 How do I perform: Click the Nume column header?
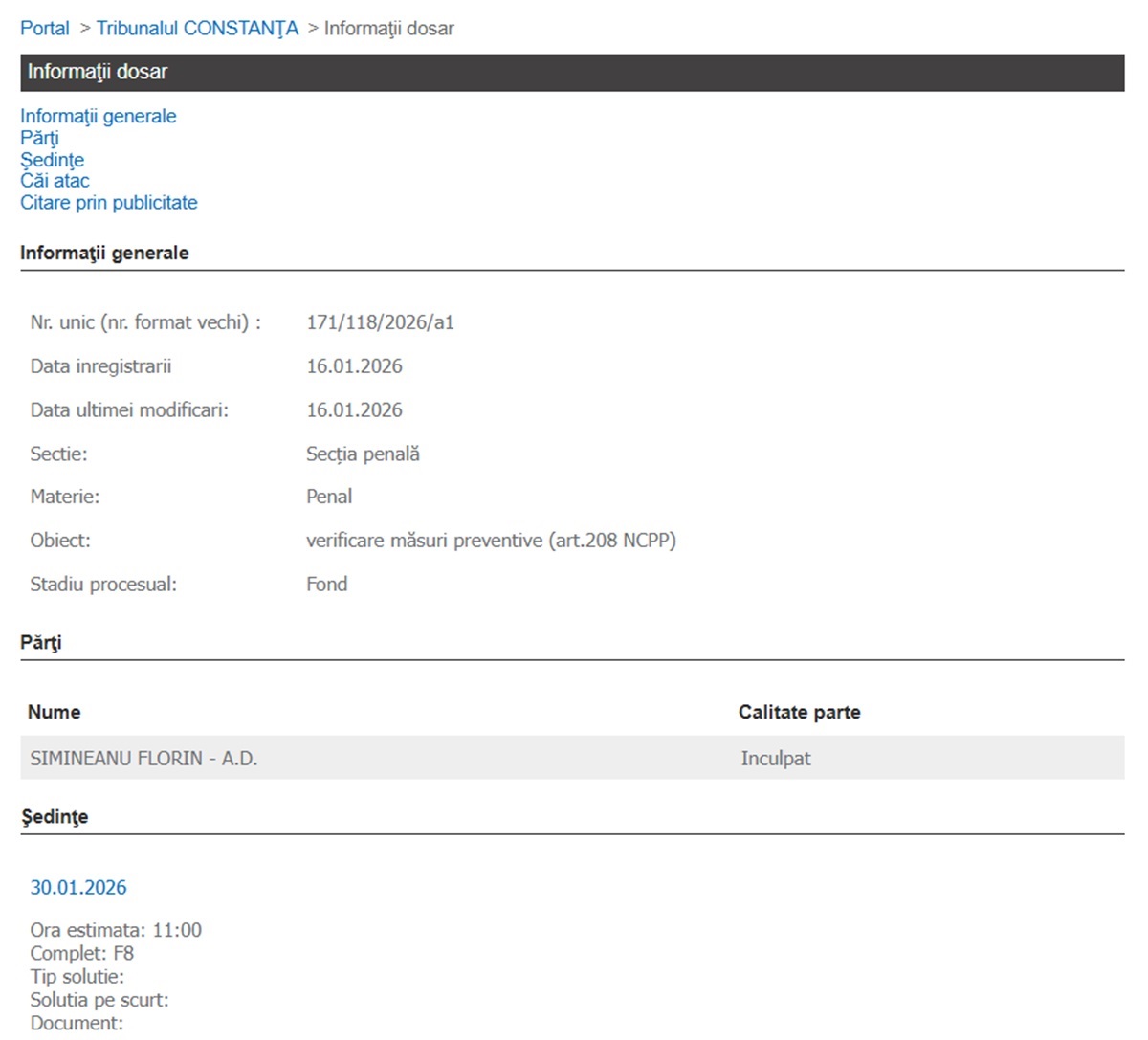pos(54,712)
